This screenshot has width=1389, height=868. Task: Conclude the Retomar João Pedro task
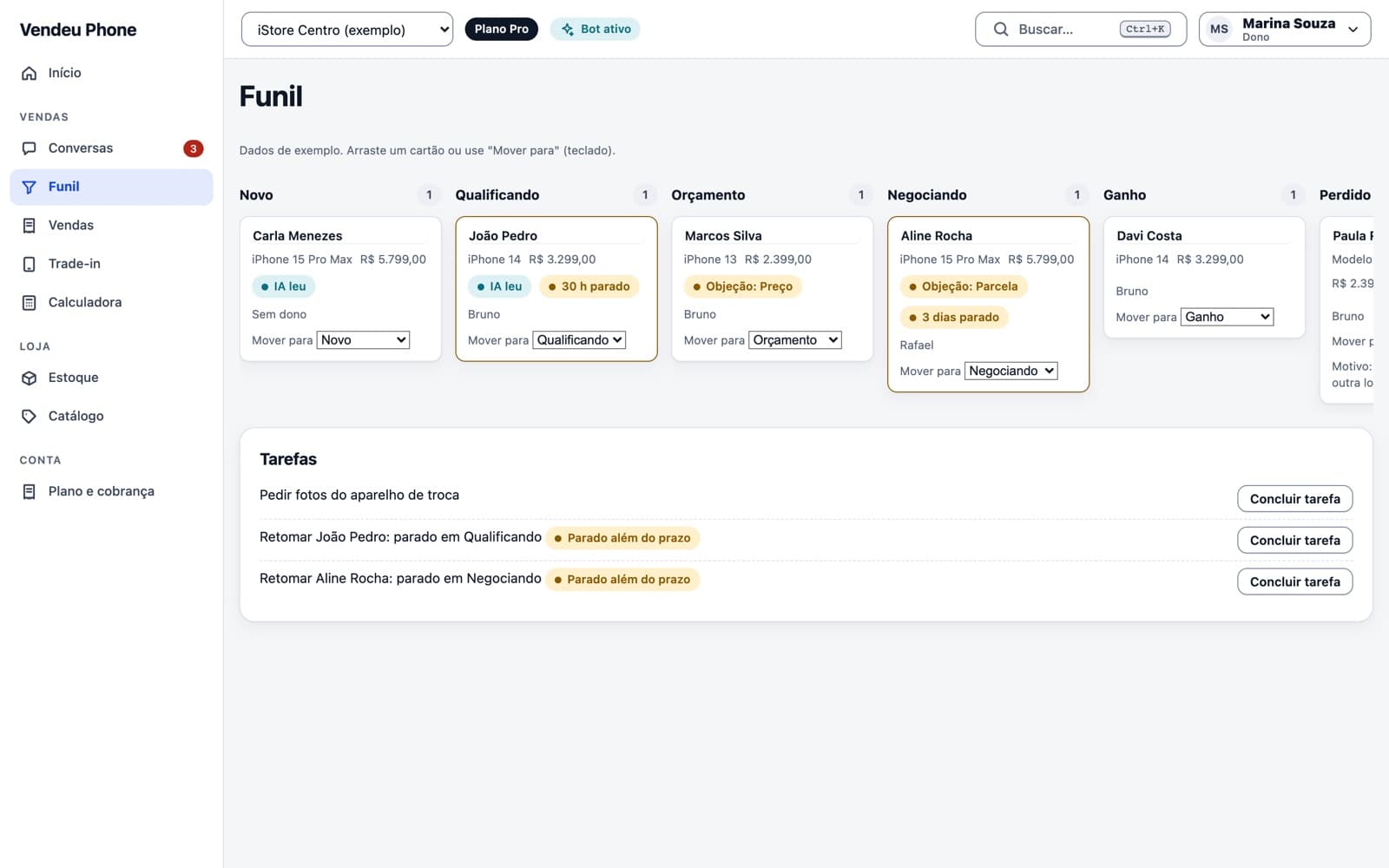(1294, 541)
